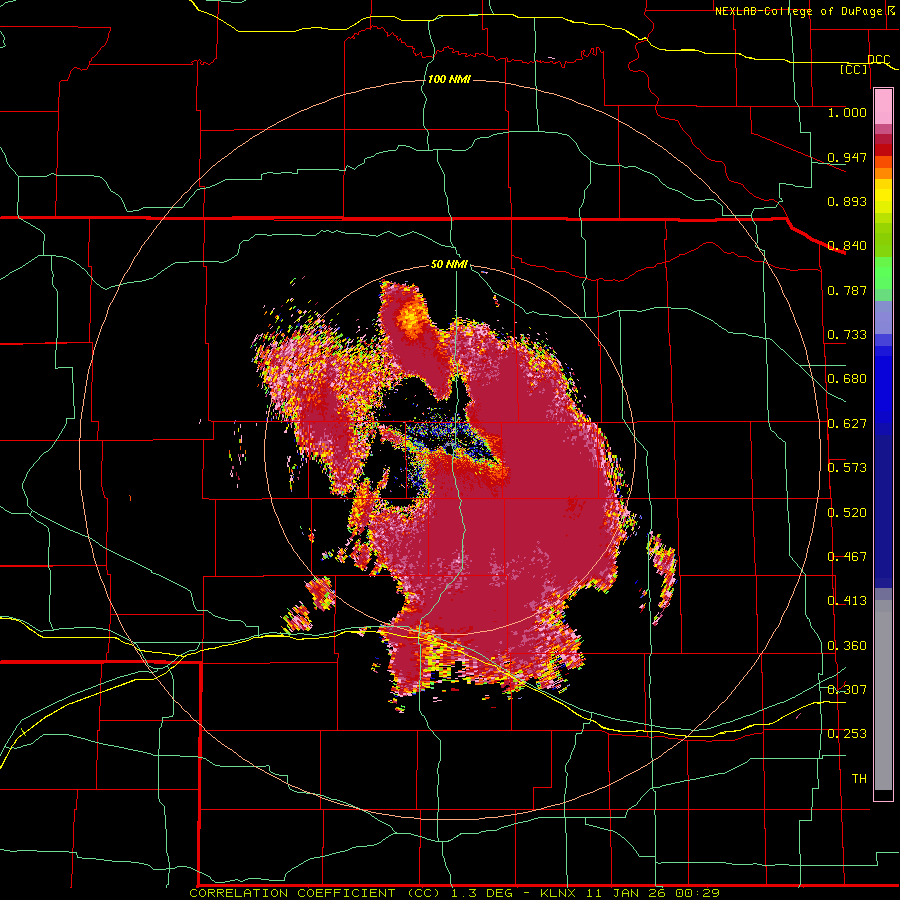Click the 0.787 scale value
Viewport: 900px width, 900px height.
(x=847, y=290)
